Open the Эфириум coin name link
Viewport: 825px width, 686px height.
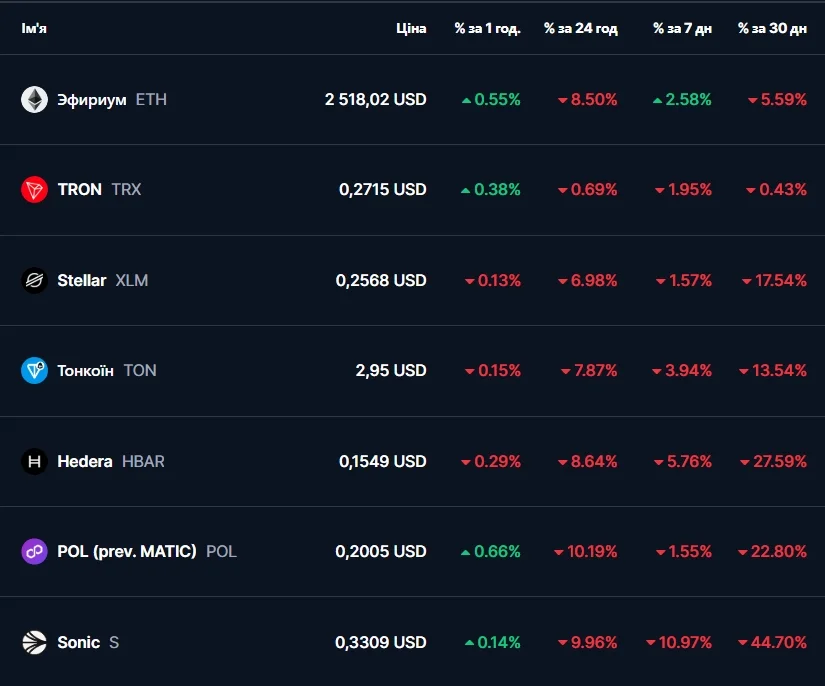[92, 100]
